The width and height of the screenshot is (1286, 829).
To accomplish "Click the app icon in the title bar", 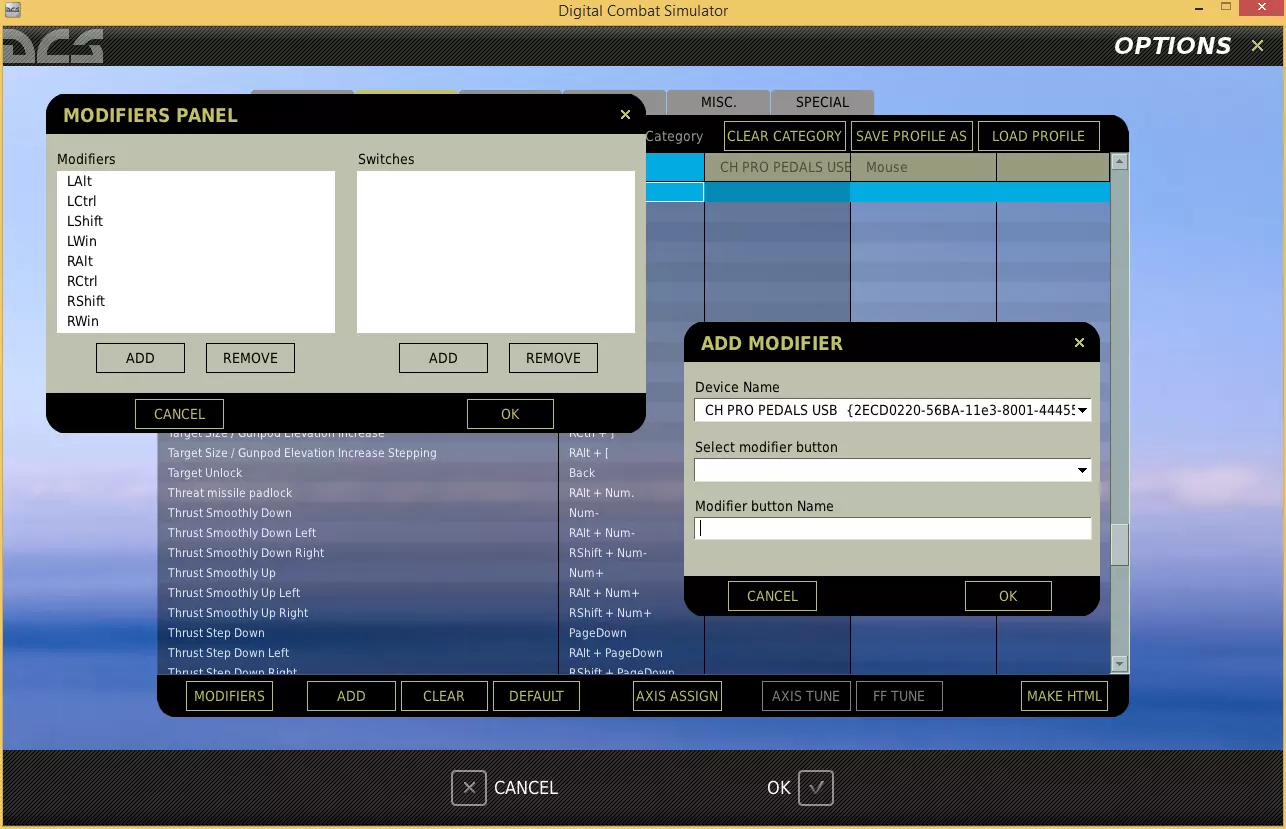I will [x=13, y=11].
